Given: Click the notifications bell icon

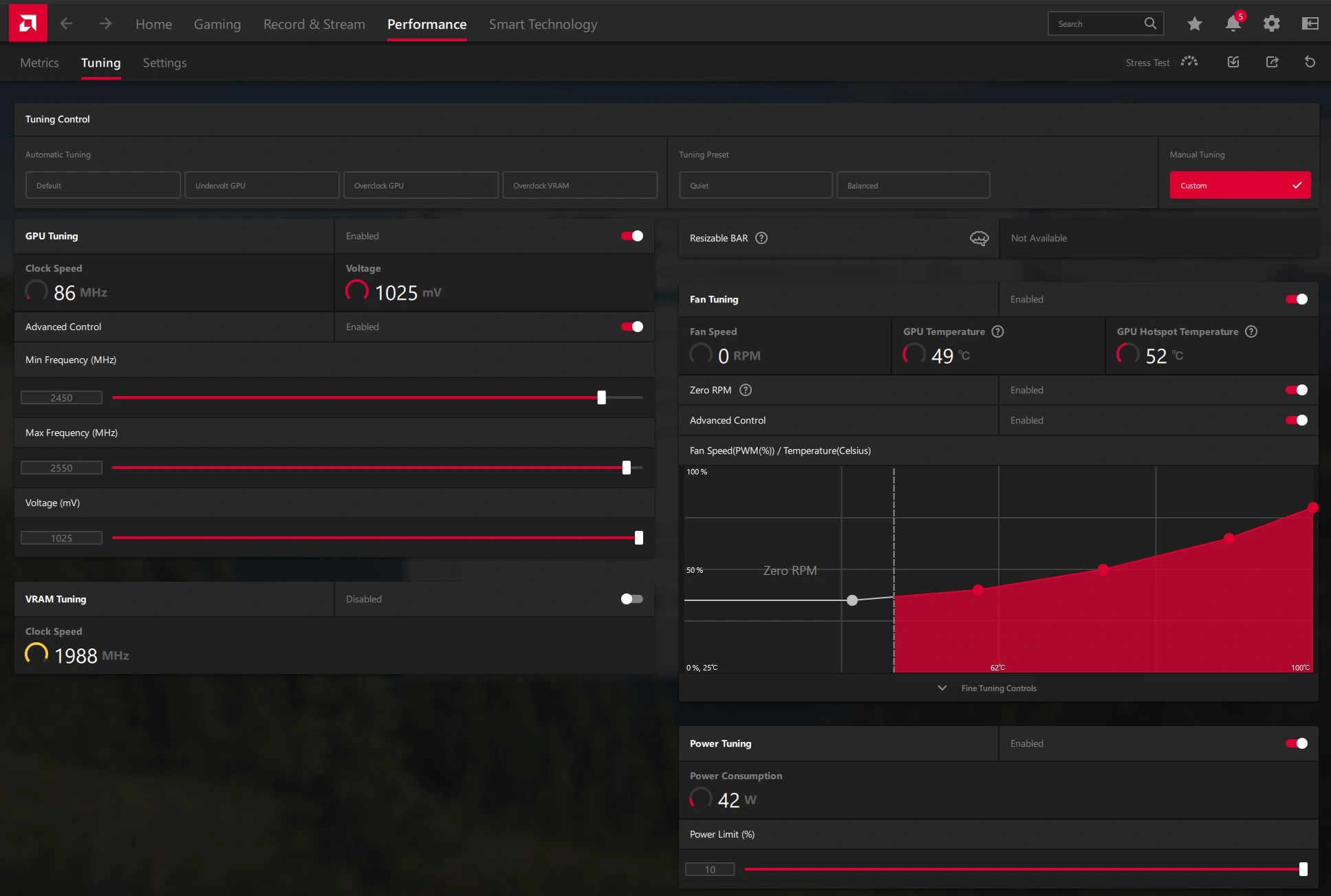Looking at the screenshot, I should pyautogui.click(x=1233, y=23).
